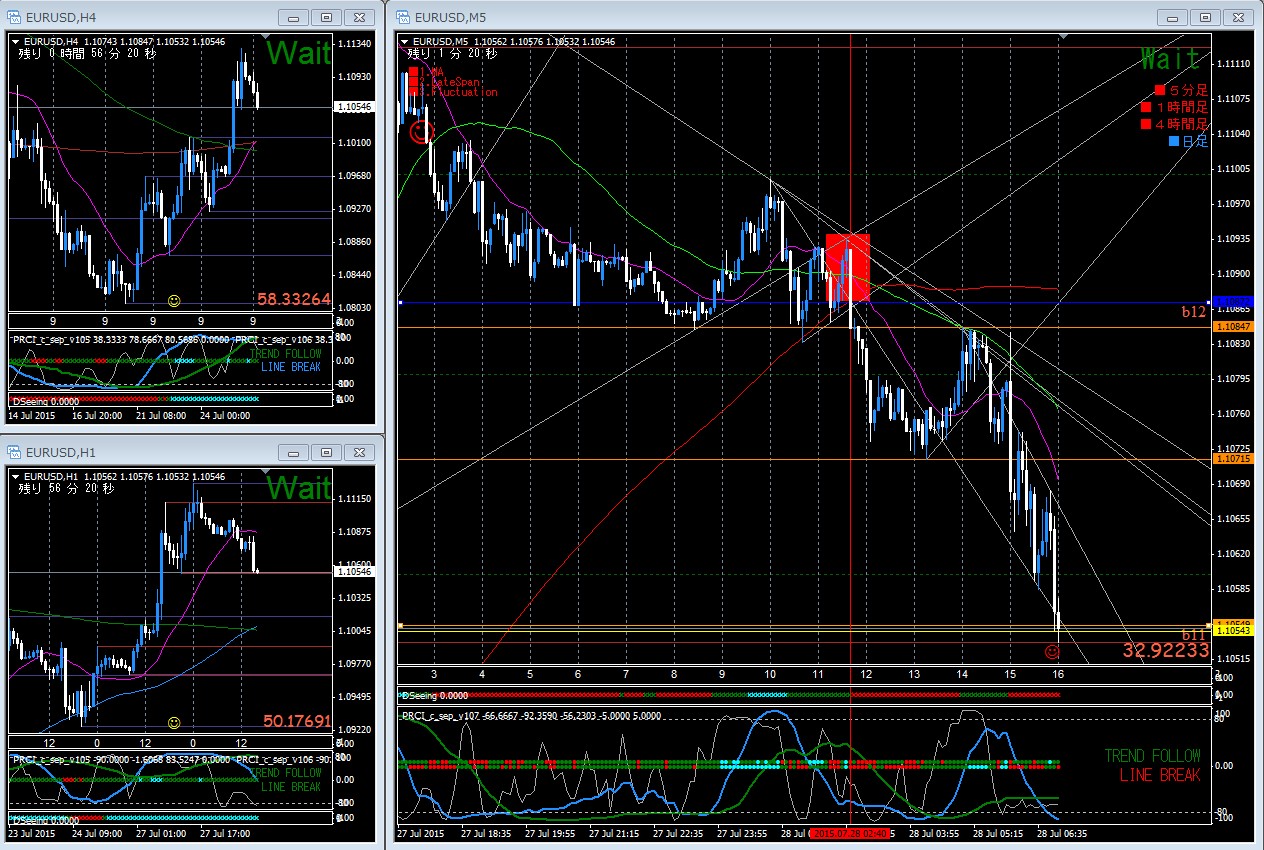This screenshot has width=1264, height=850.
Task: Click the 14 Jul 2015 date in H4 axis
Action: coord(34,414)
